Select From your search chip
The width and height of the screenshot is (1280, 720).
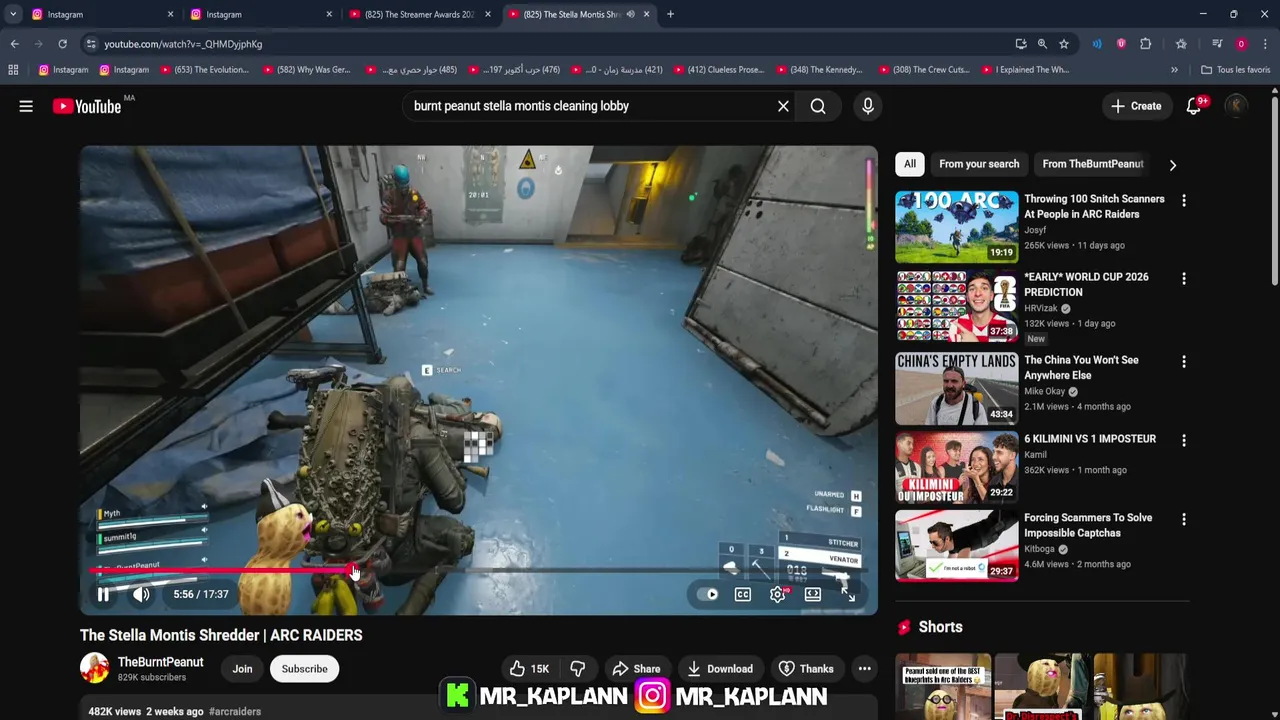coord(979,164)
